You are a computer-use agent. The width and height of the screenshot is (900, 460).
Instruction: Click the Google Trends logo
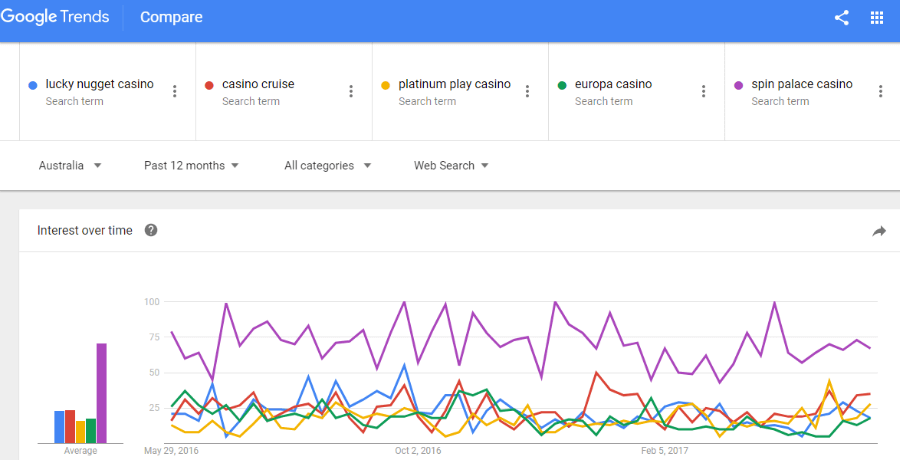coord(55,17)
